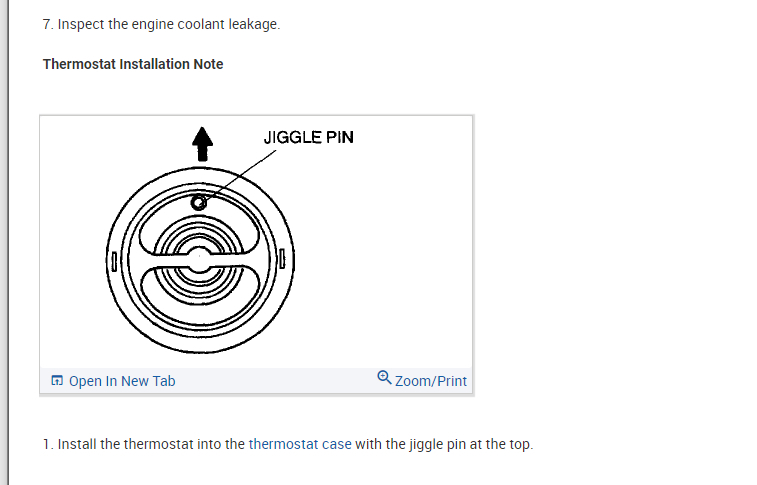Click the left mounting tab on thermostat drawing
757x485 pixels.
coord(115,263)
